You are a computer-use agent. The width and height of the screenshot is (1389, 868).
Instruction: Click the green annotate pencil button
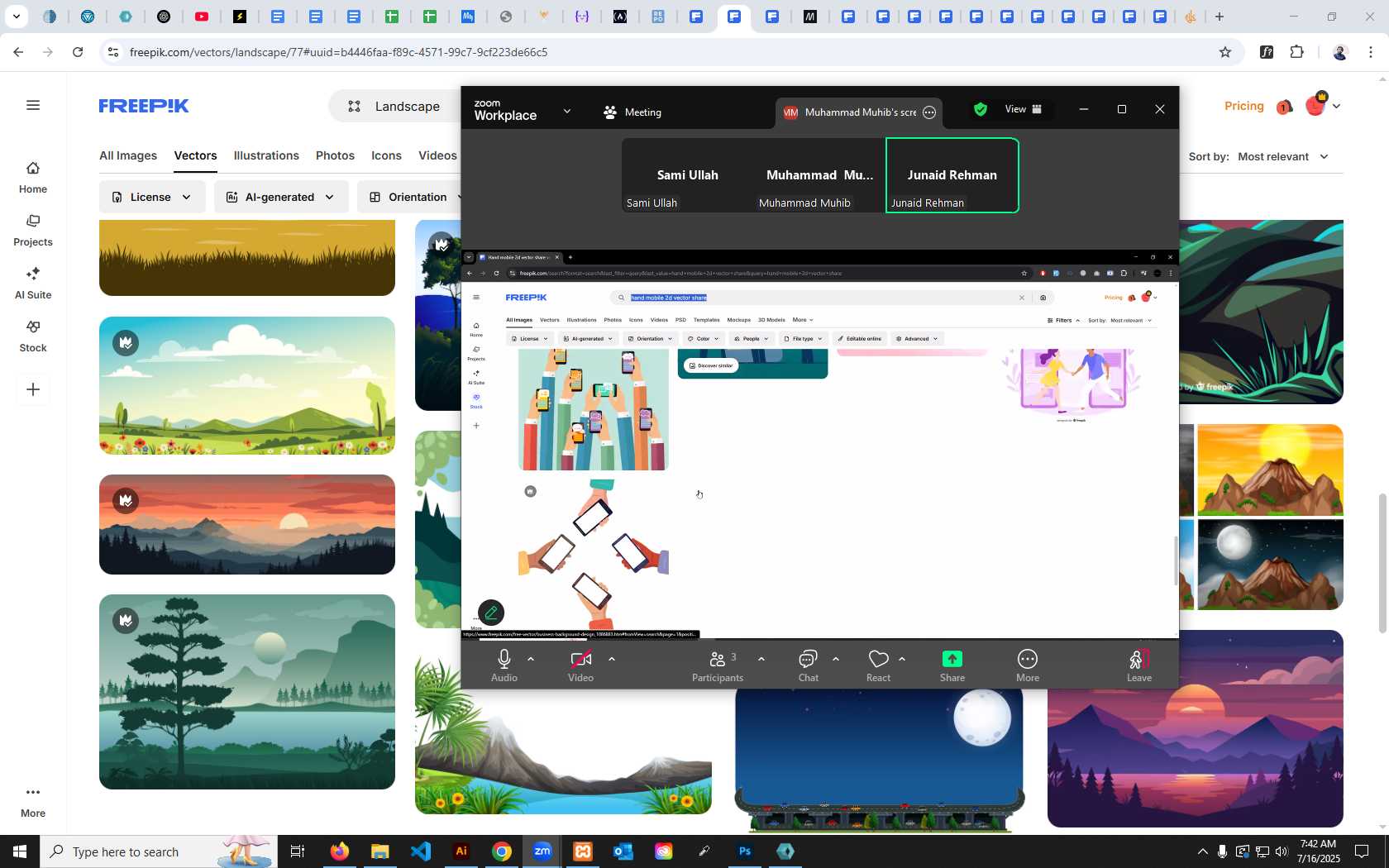(491, 613)
